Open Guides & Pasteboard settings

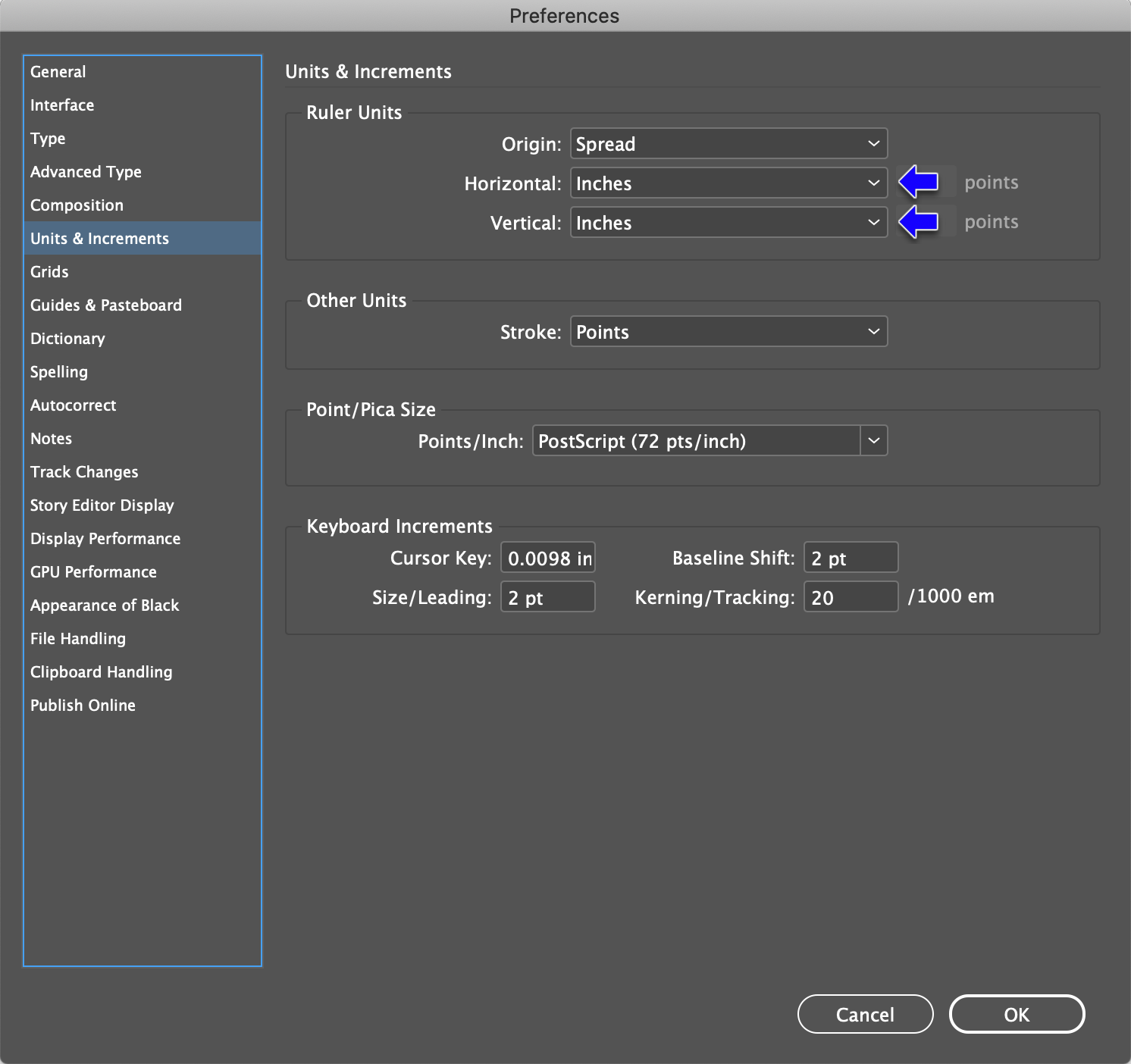[x=143, y=305]
